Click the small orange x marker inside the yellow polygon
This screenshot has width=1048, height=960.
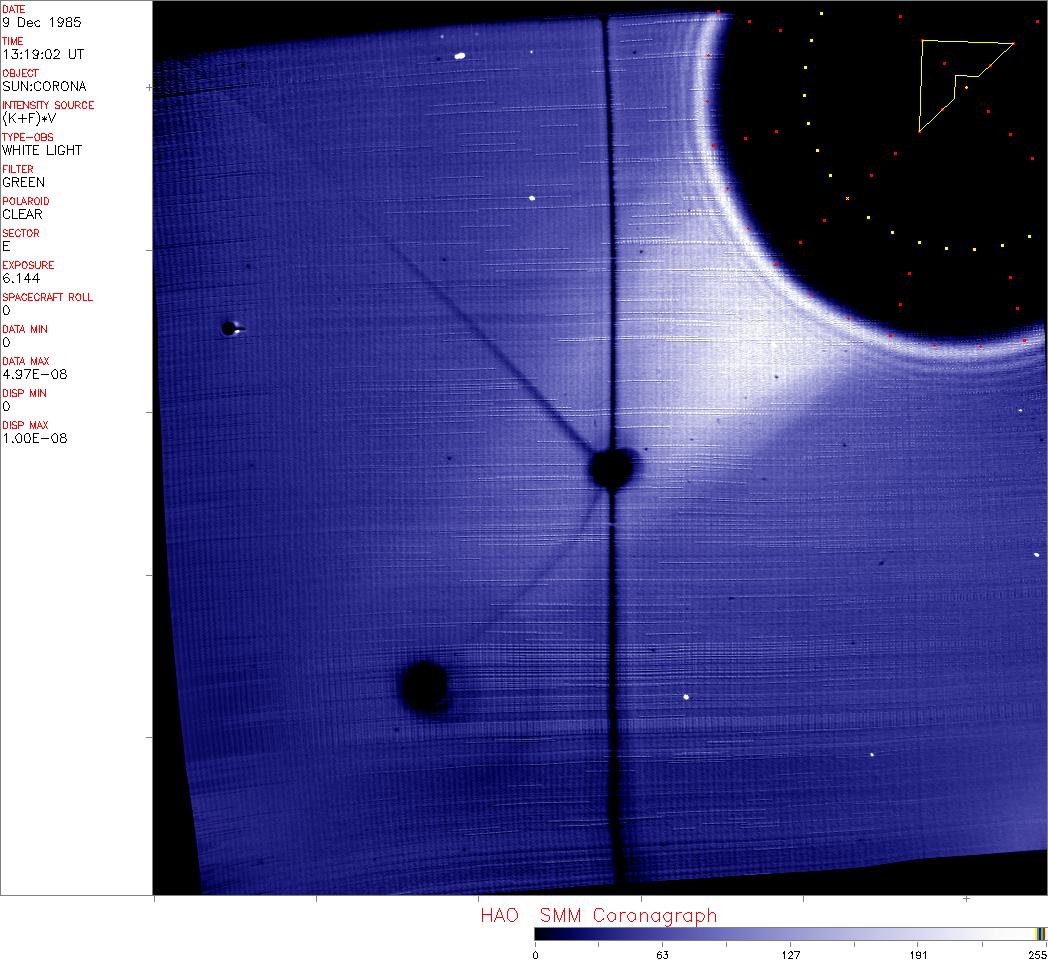966,89
